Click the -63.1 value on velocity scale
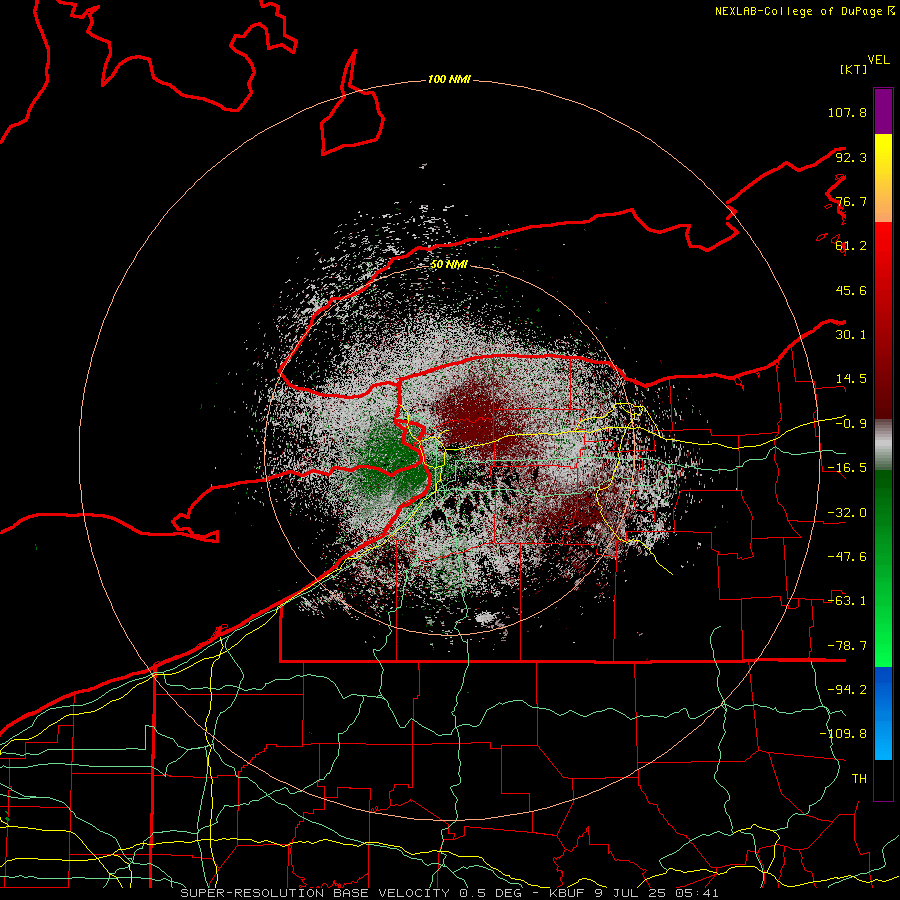This screenshot has width=900, height=900. pos(847,601)
